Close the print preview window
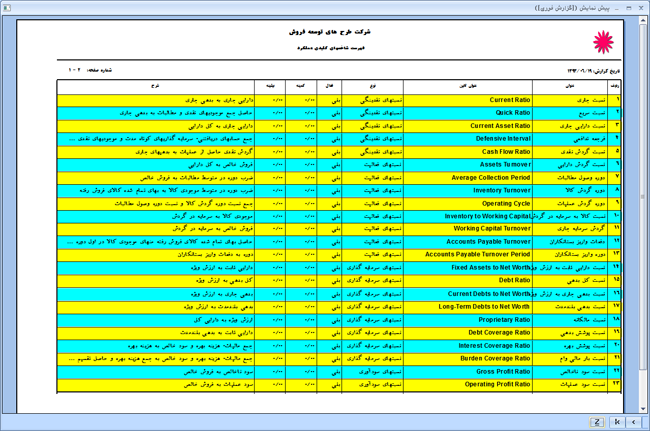650x431 pixels. [x=641, y=7]
